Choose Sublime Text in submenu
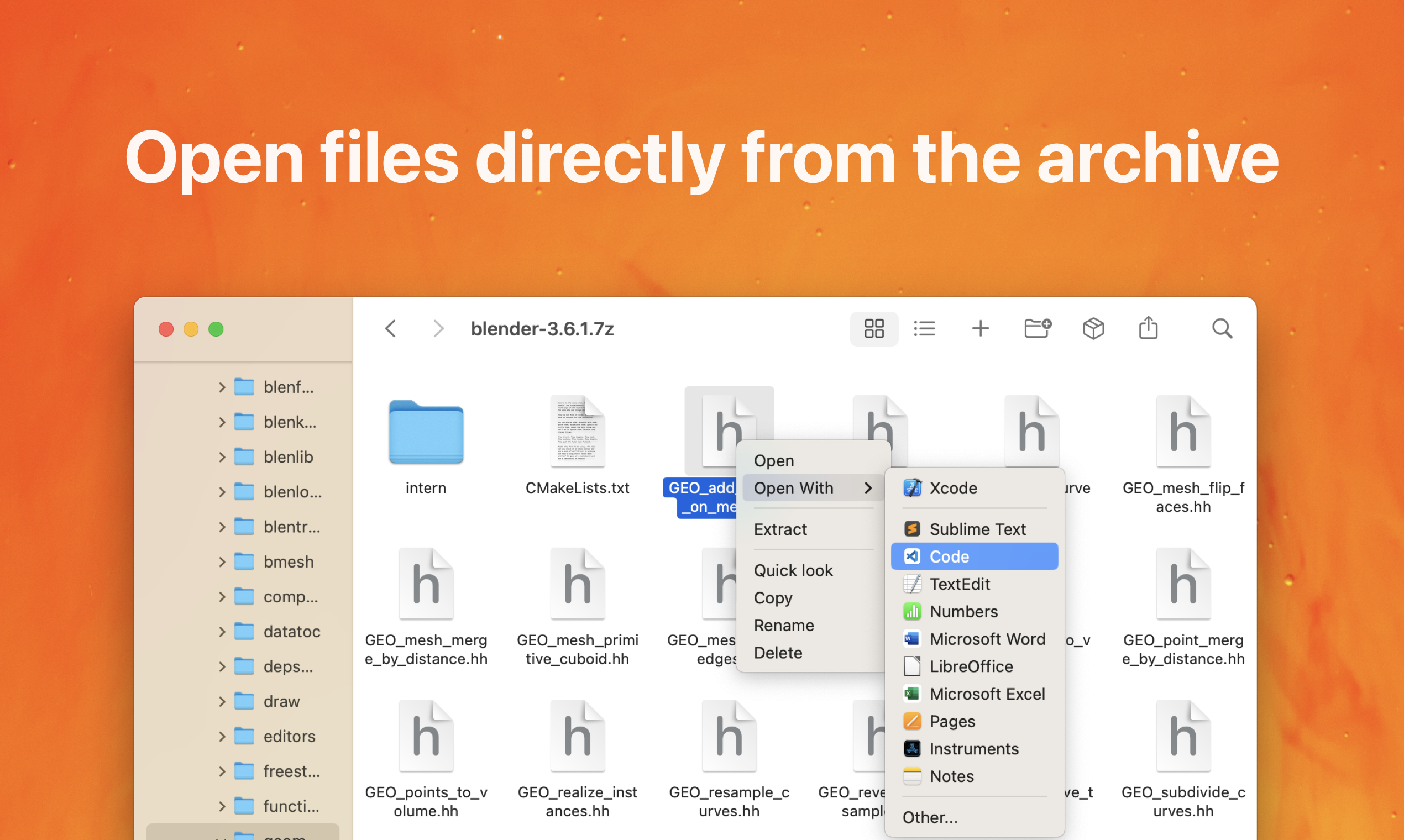This screenshot has height=840, width=1404. coord(975,529)
